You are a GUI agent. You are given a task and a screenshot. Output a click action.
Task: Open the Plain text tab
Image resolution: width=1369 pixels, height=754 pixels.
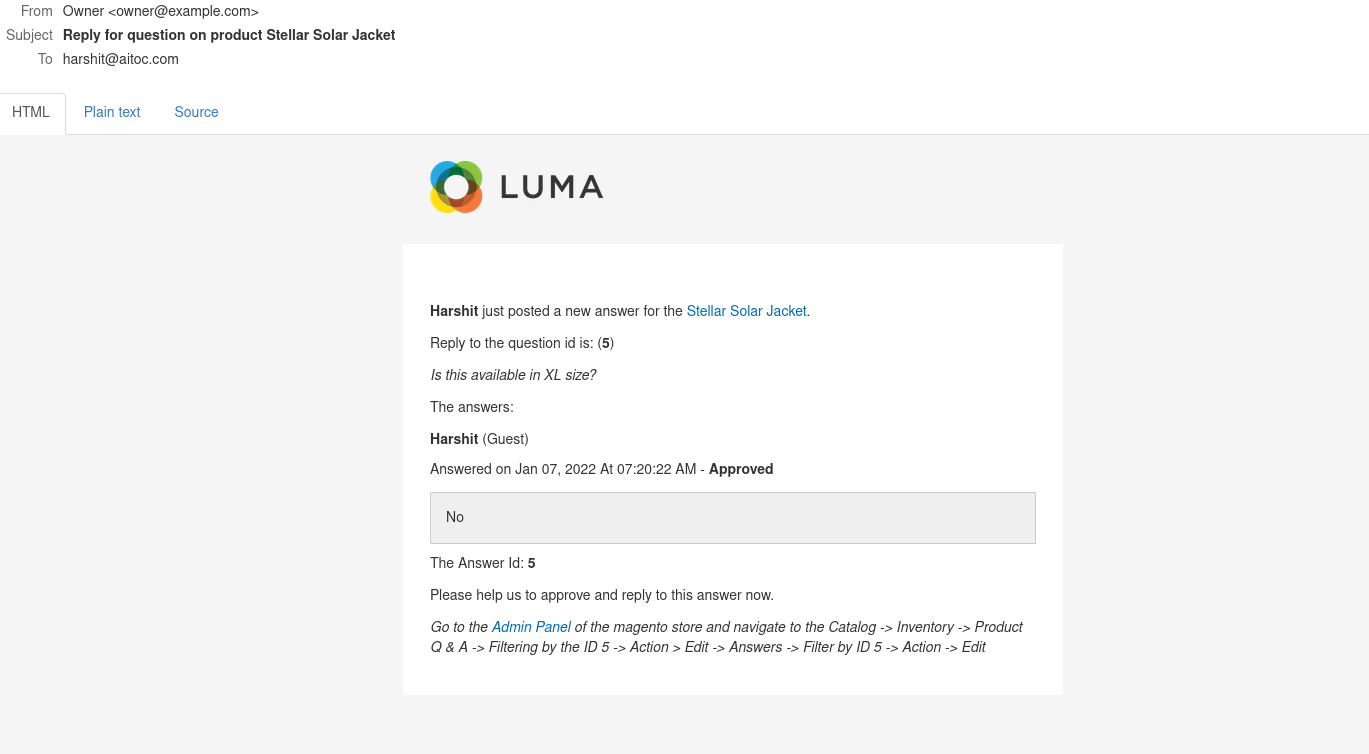click(112, 112)
